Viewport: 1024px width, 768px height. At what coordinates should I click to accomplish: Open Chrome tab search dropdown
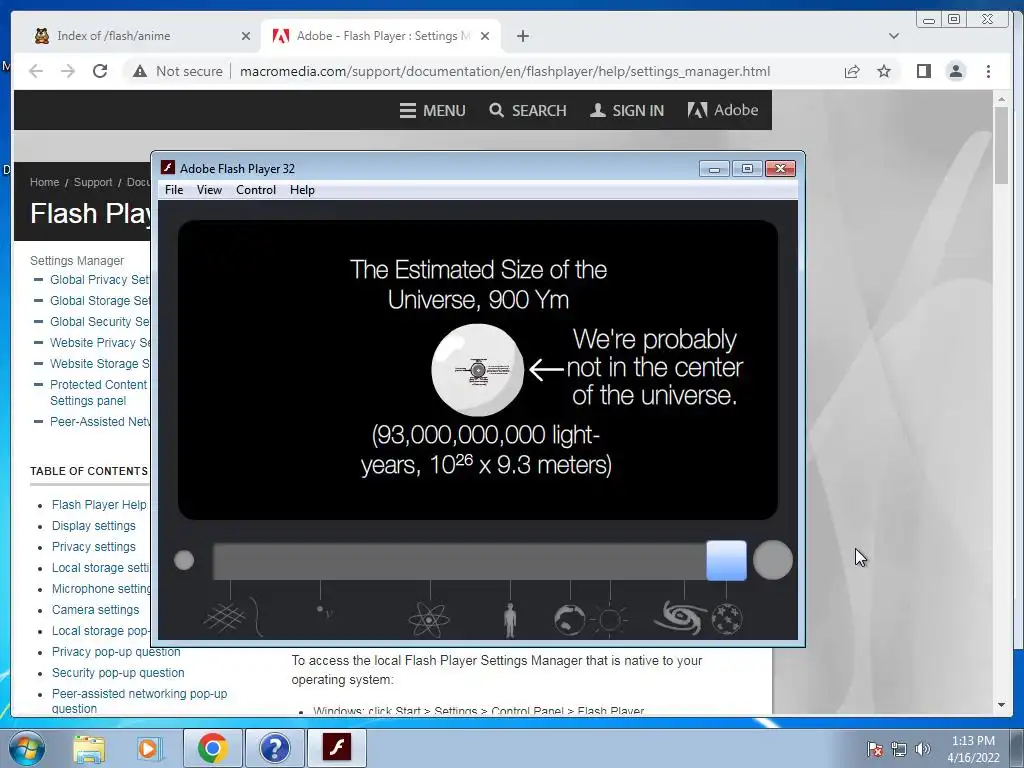click(x=893, y=36)
